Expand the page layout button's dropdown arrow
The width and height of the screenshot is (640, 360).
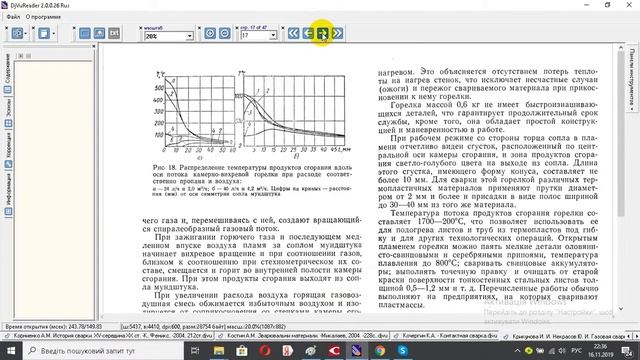(53, 33)
